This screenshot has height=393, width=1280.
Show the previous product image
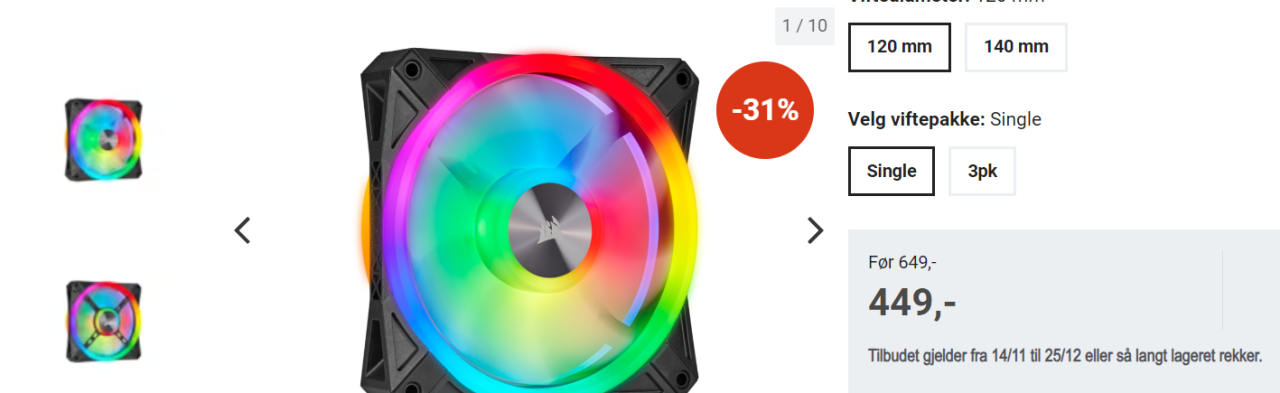point(242,231)
